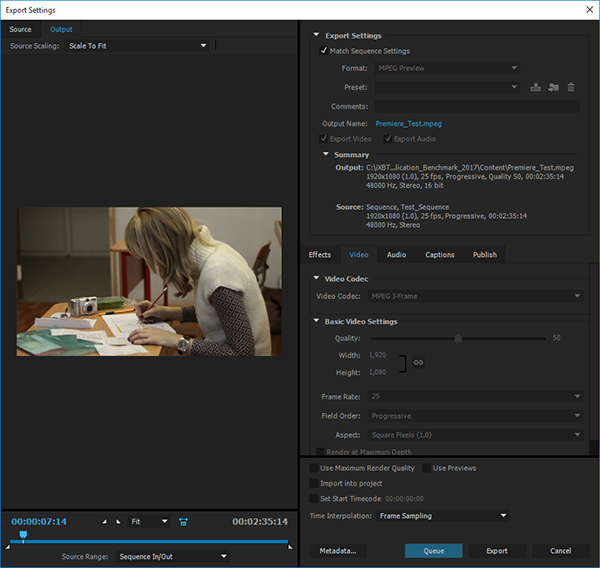The image size is (600, 568).
Task: Check the Import into project box
Action: [x=314, y=483]
